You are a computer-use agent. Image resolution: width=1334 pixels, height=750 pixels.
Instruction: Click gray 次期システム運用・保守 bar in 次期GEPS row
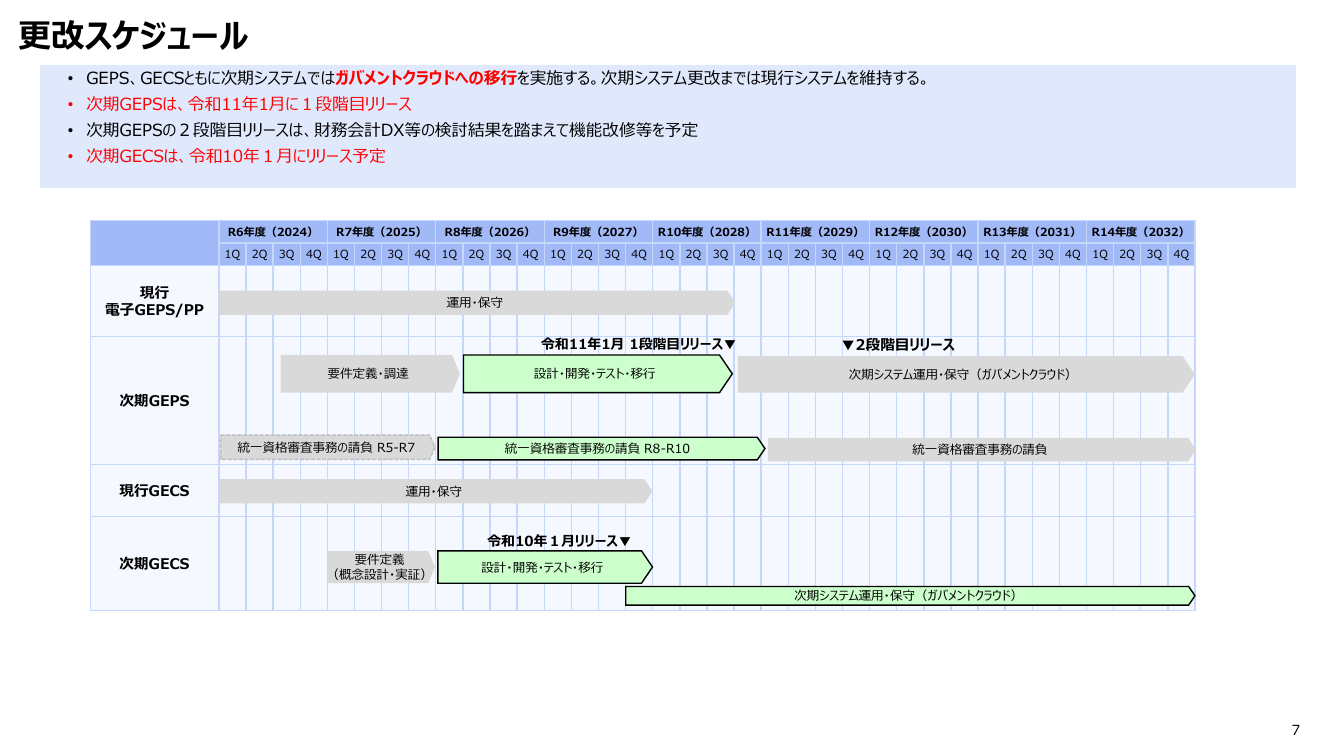click(964, 374)
